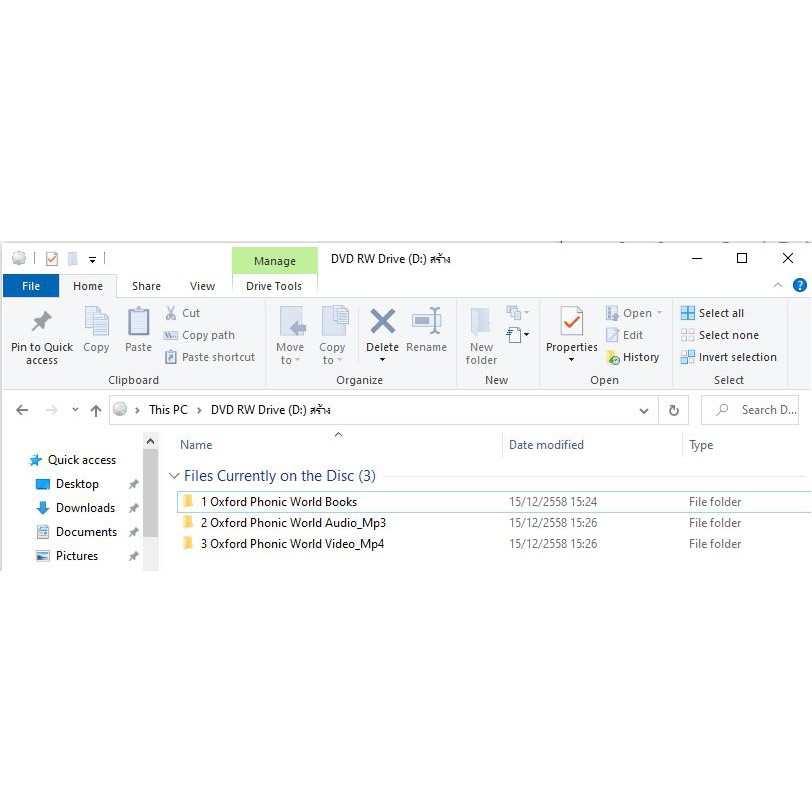
Task: Switch to the View tab
Action: coord(202,286)
